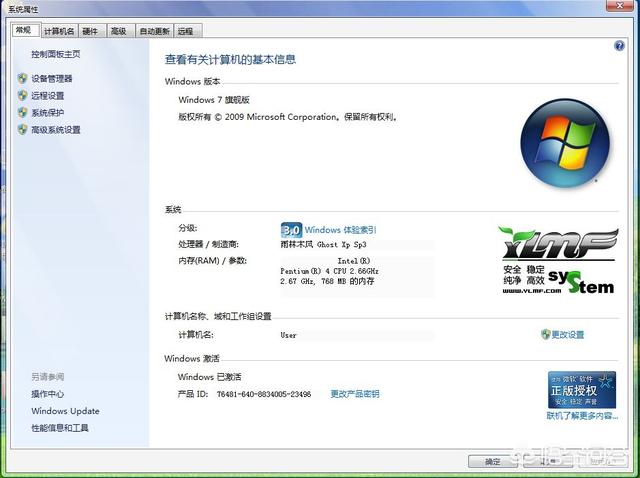
Task: Open 控制面板主页 link
Action: 56,54
